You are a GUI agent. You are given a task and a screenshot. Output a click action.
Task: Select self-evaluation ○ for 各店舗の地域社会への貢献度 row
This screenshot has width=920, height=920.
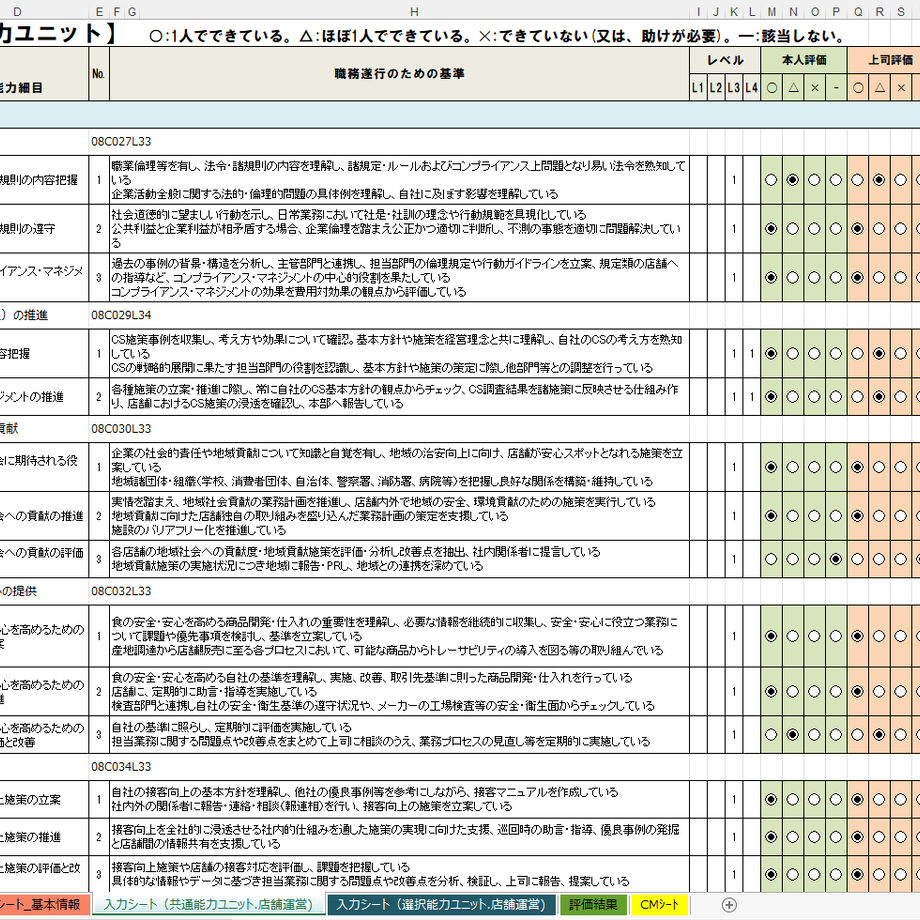pyautogui.click(x=771, y=559)
